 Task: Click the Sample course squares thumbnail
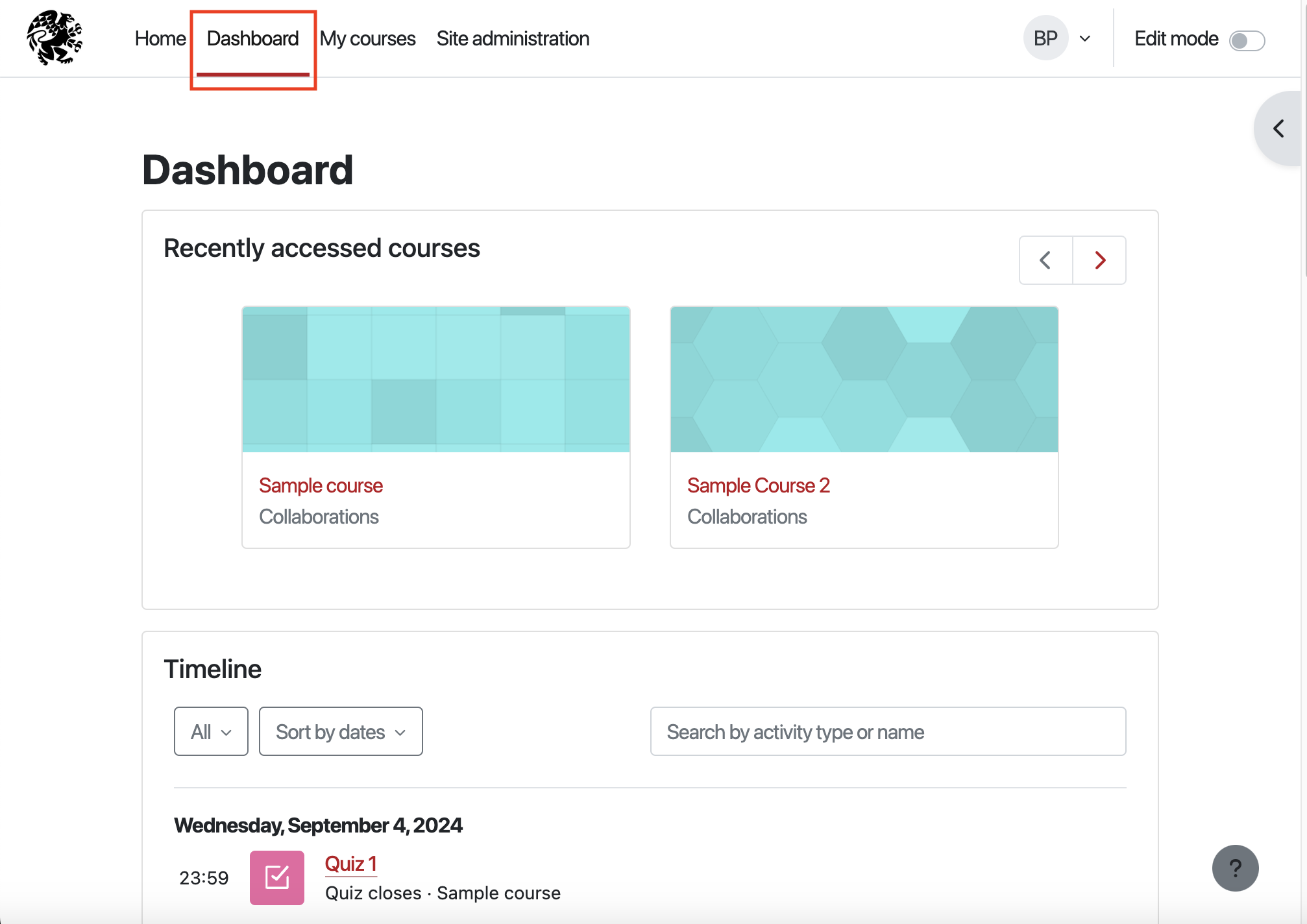[x=435, y=380]
